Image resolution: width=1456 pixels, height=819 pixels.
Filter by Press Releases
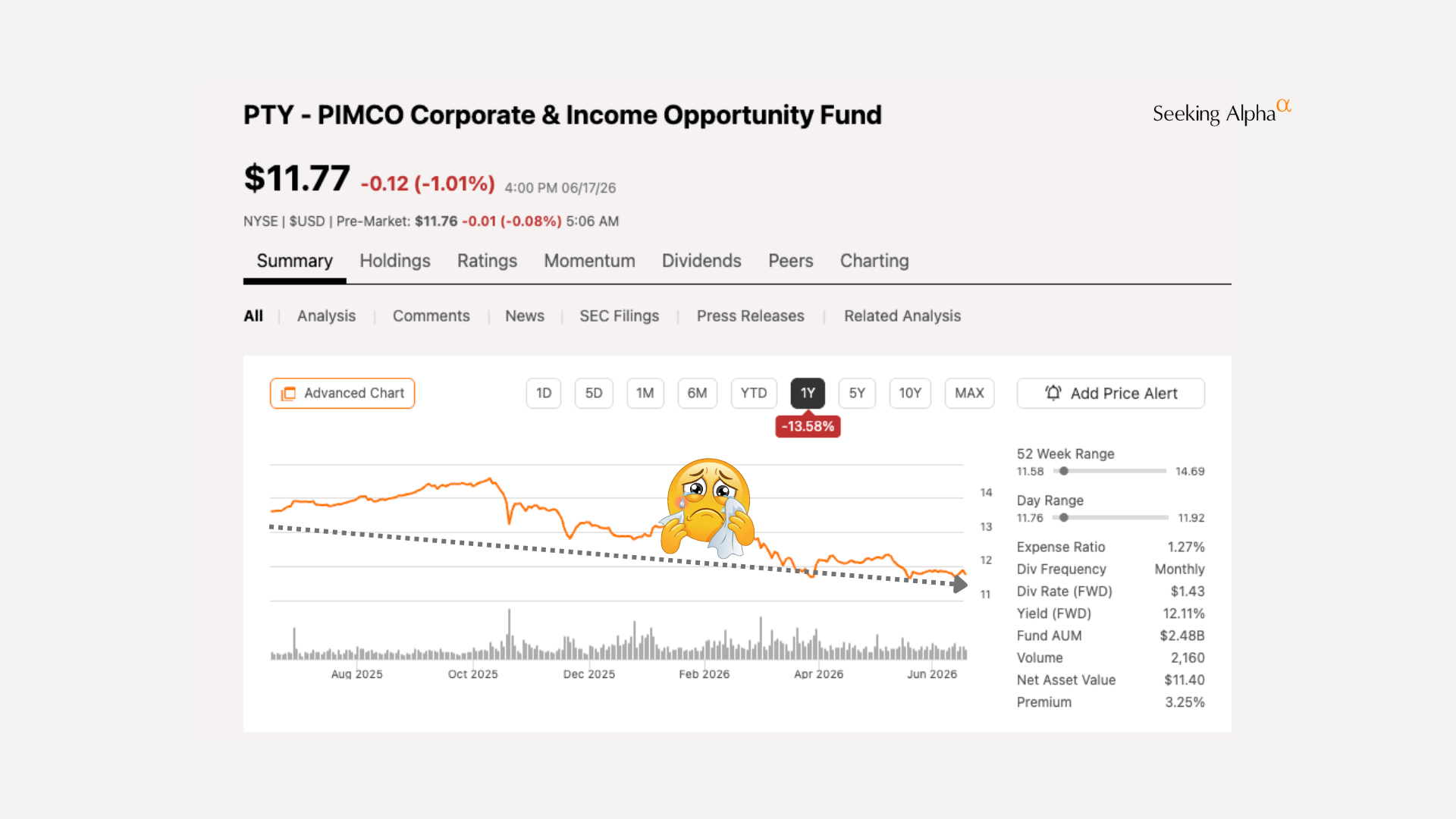pyautogui.click(x=750, y=315)
